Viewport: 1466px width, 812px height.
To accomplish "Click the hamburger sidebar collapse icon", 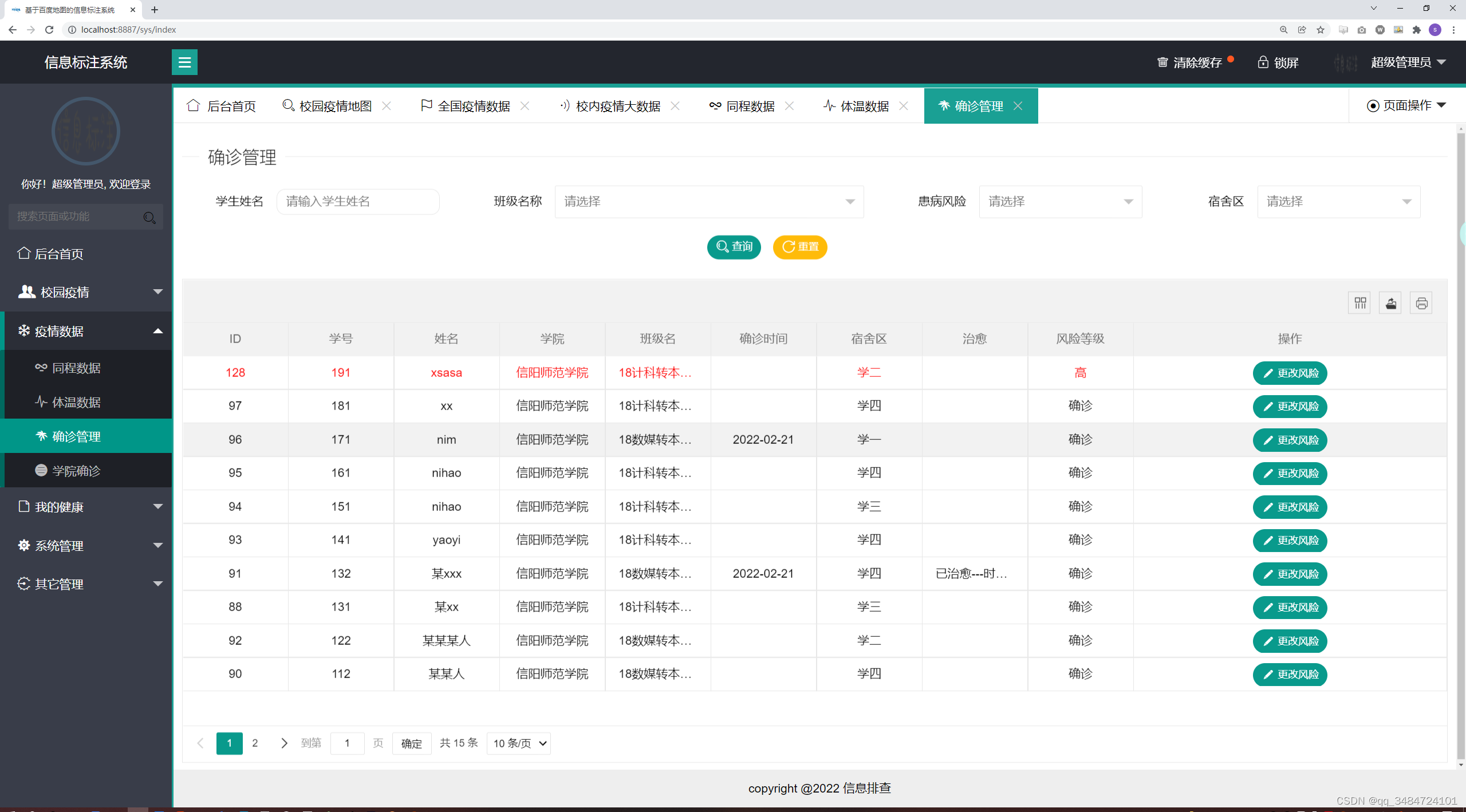I will tap(184, 62).
